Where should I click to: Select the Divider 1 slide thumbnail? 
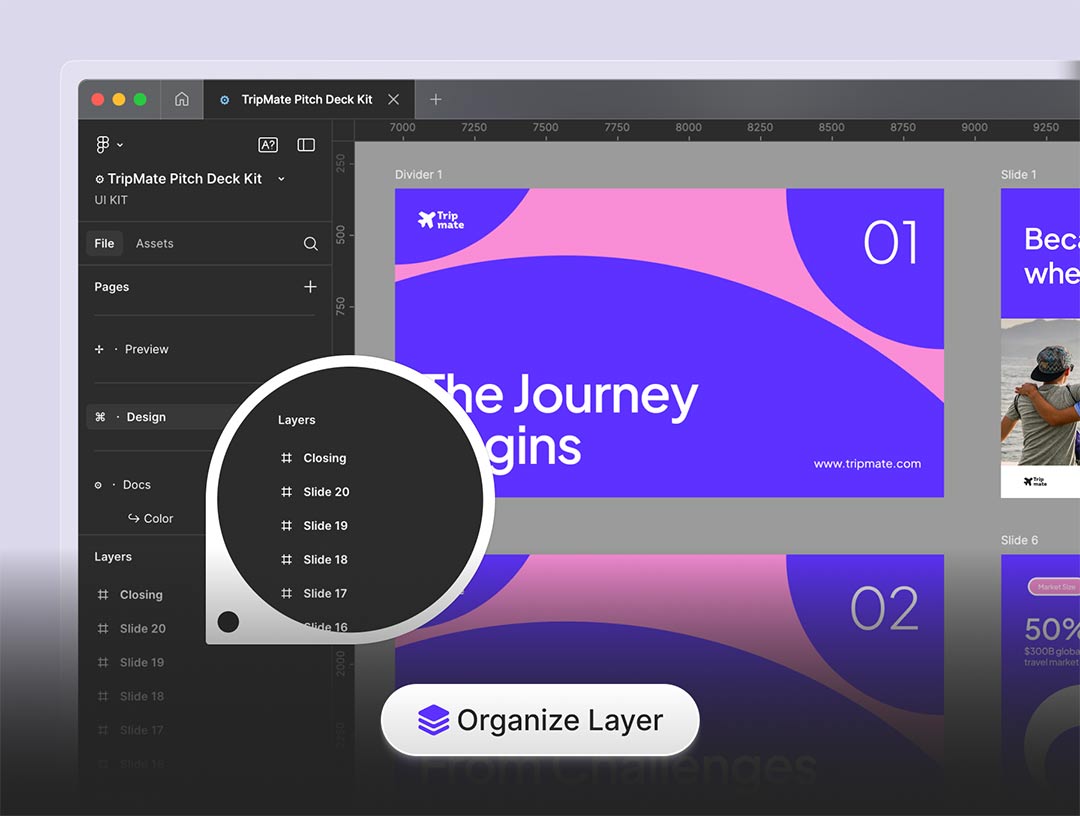[x=669, y=342]
